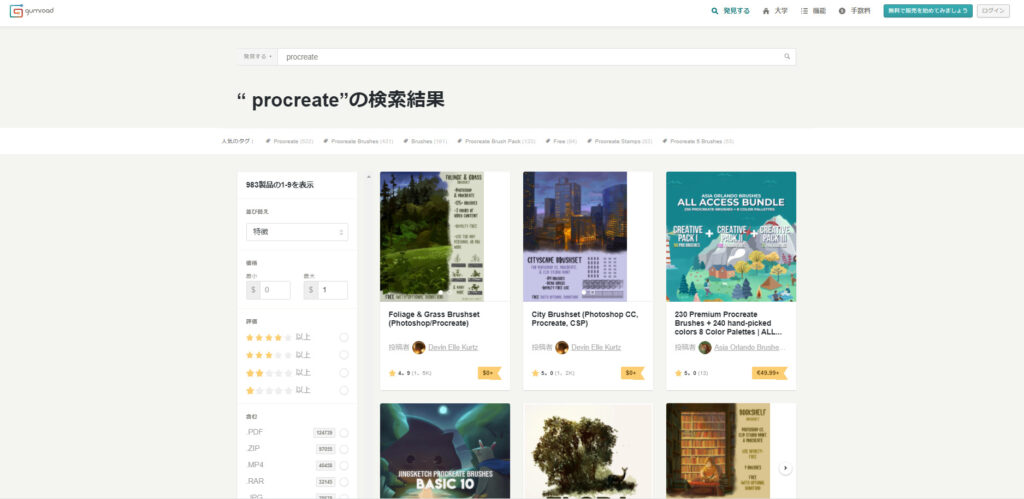The image size is (1024, 499).
Task: Open Devin Elle Kurtz under City Brushset
Action: [596, 347]
